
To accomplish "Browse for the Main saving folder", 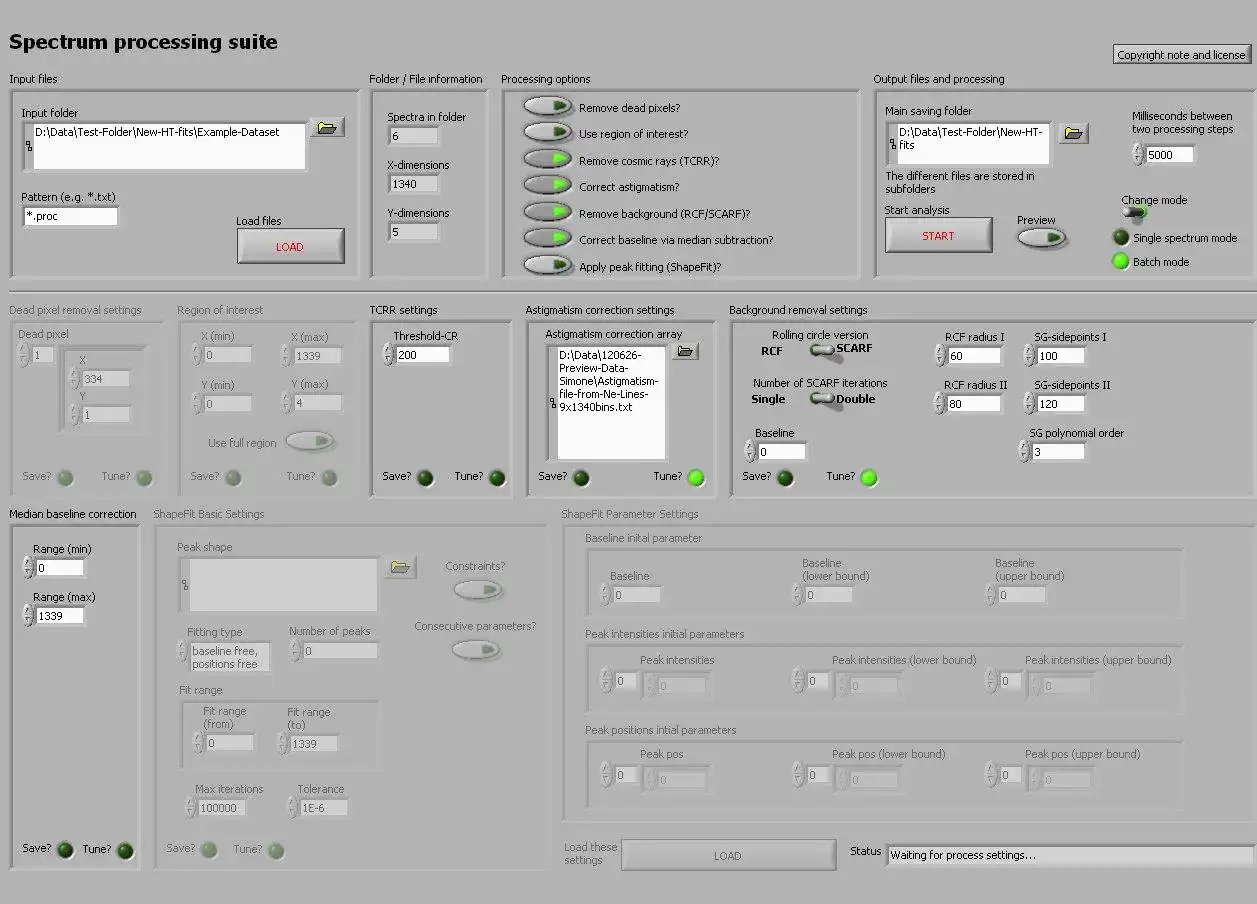I will click(x=1073, y=133).
